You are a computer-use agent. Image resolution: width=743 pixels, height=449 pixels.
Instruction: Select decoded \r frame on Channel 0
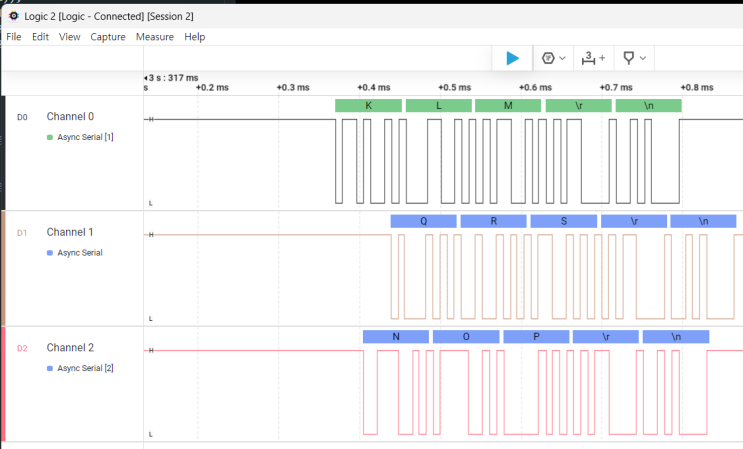579,106
